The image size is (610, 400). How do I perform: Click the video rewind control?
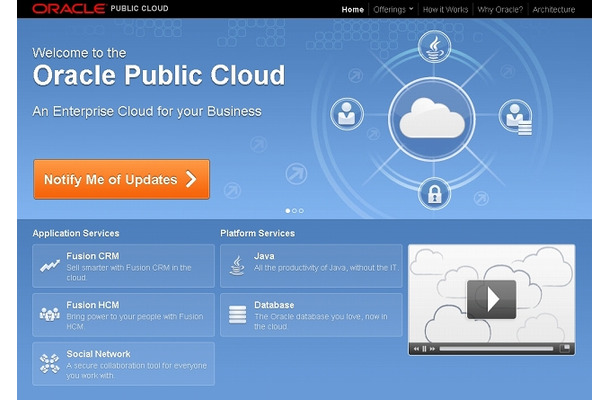(416, 349)
